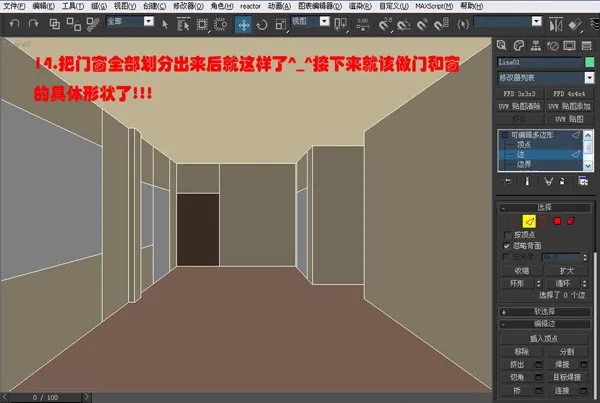Open the 连接 settings box
This screenshot has height=403, width=600.
click(x=584, y=391)
